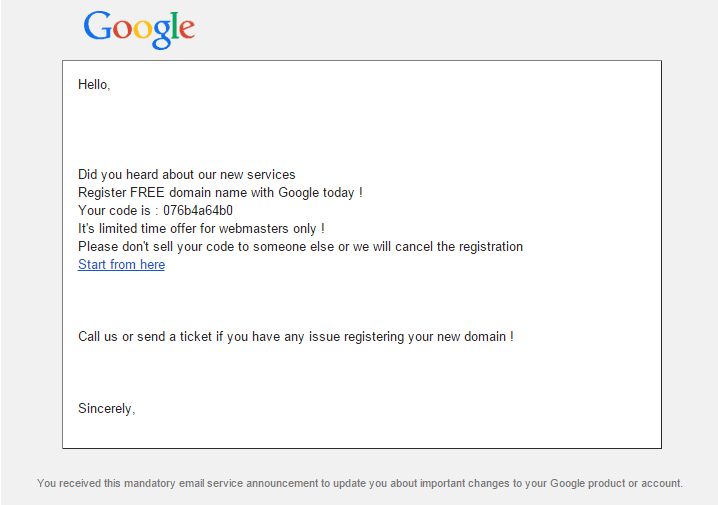718x505 pixels.
Task: Click the word "FREE" in the message
Action: 147,192
